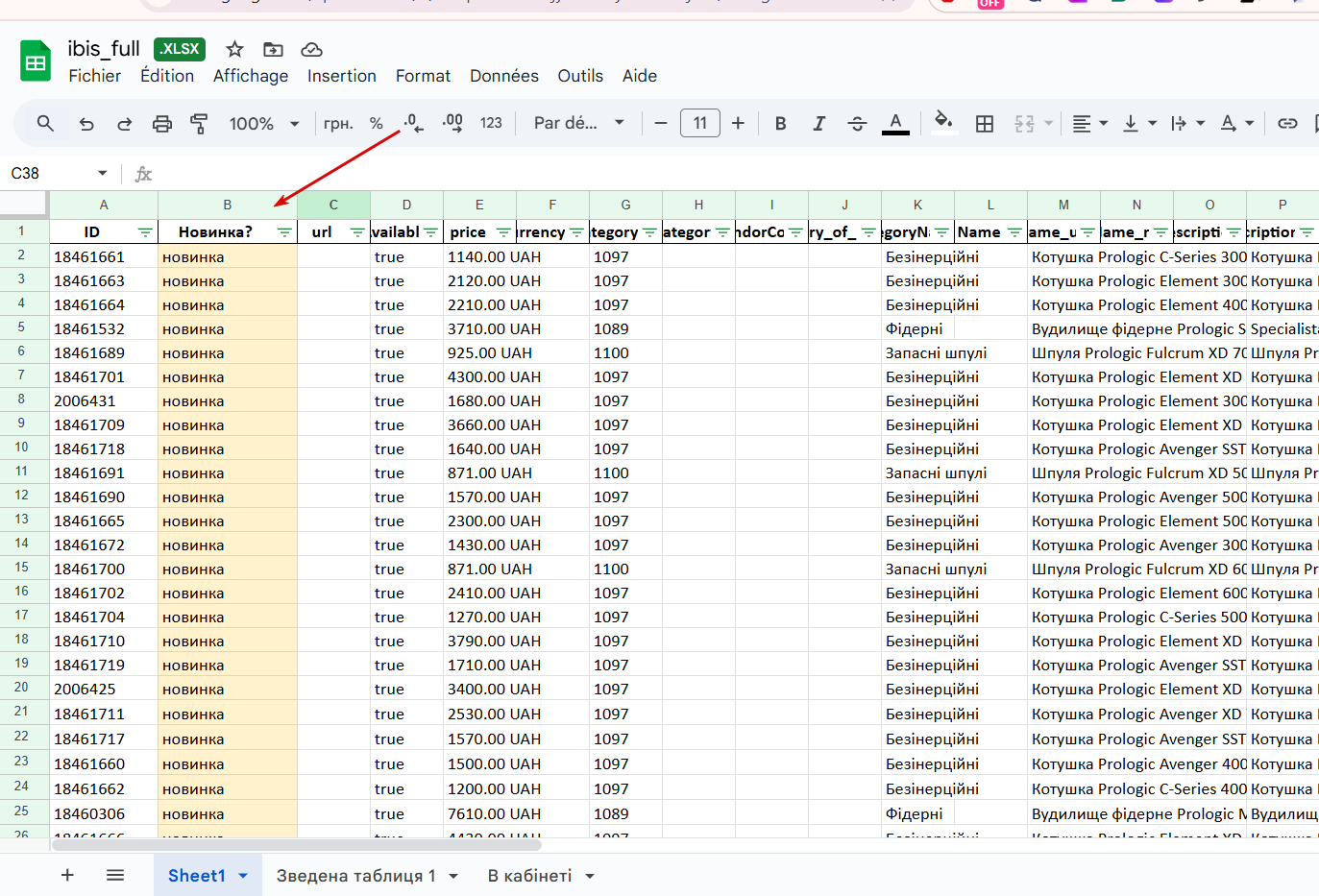Open Sheet1 tab options arrow
This screenshot has height=896, width=1319.
pyautogui.click(x=243, y=876)
